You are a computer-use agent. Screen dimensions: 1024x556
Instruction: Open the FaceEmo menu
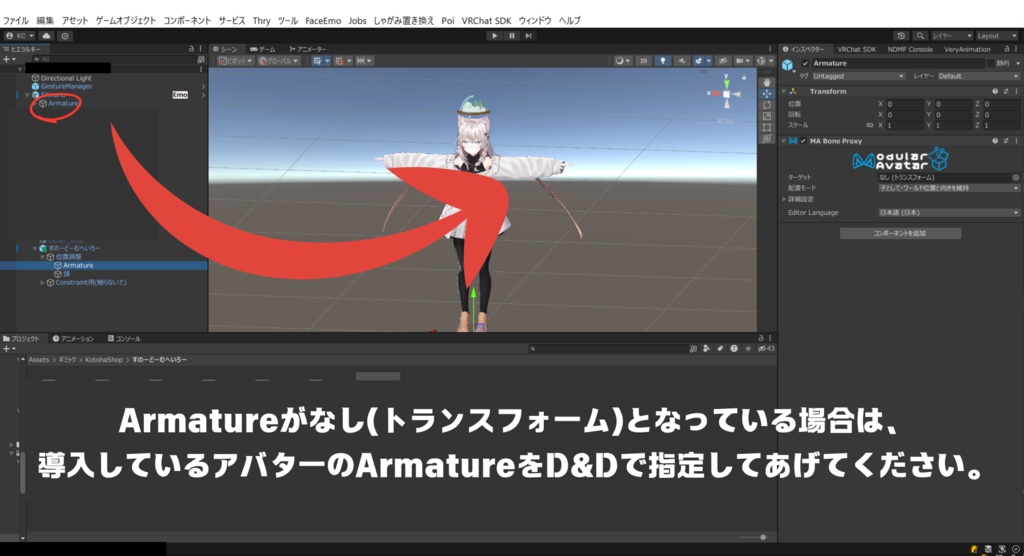tap(323, 21)
